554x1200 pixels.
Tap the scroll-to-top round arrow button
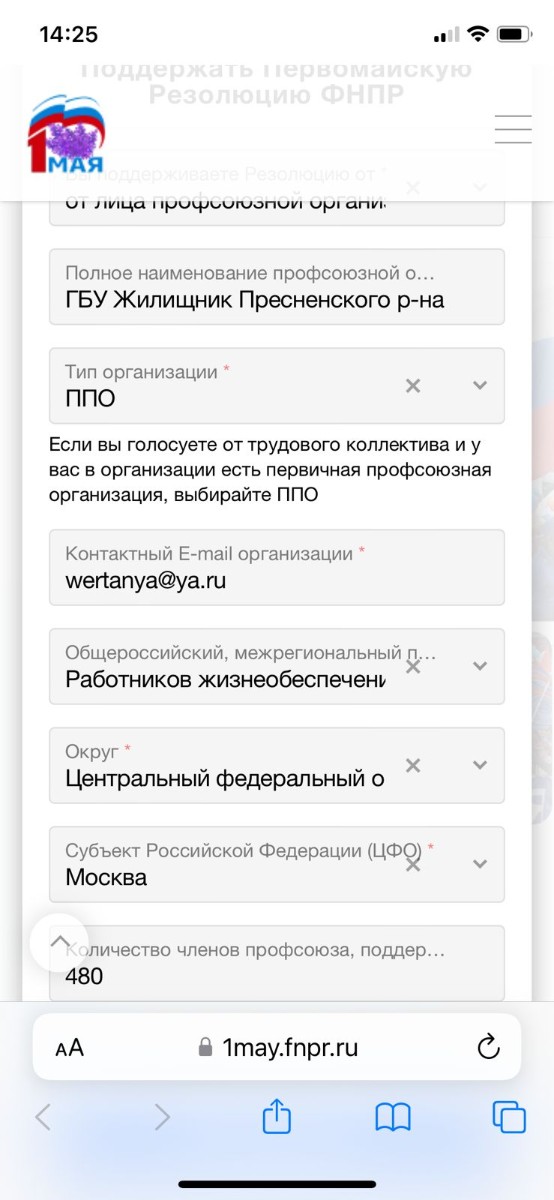click(59, 942)
